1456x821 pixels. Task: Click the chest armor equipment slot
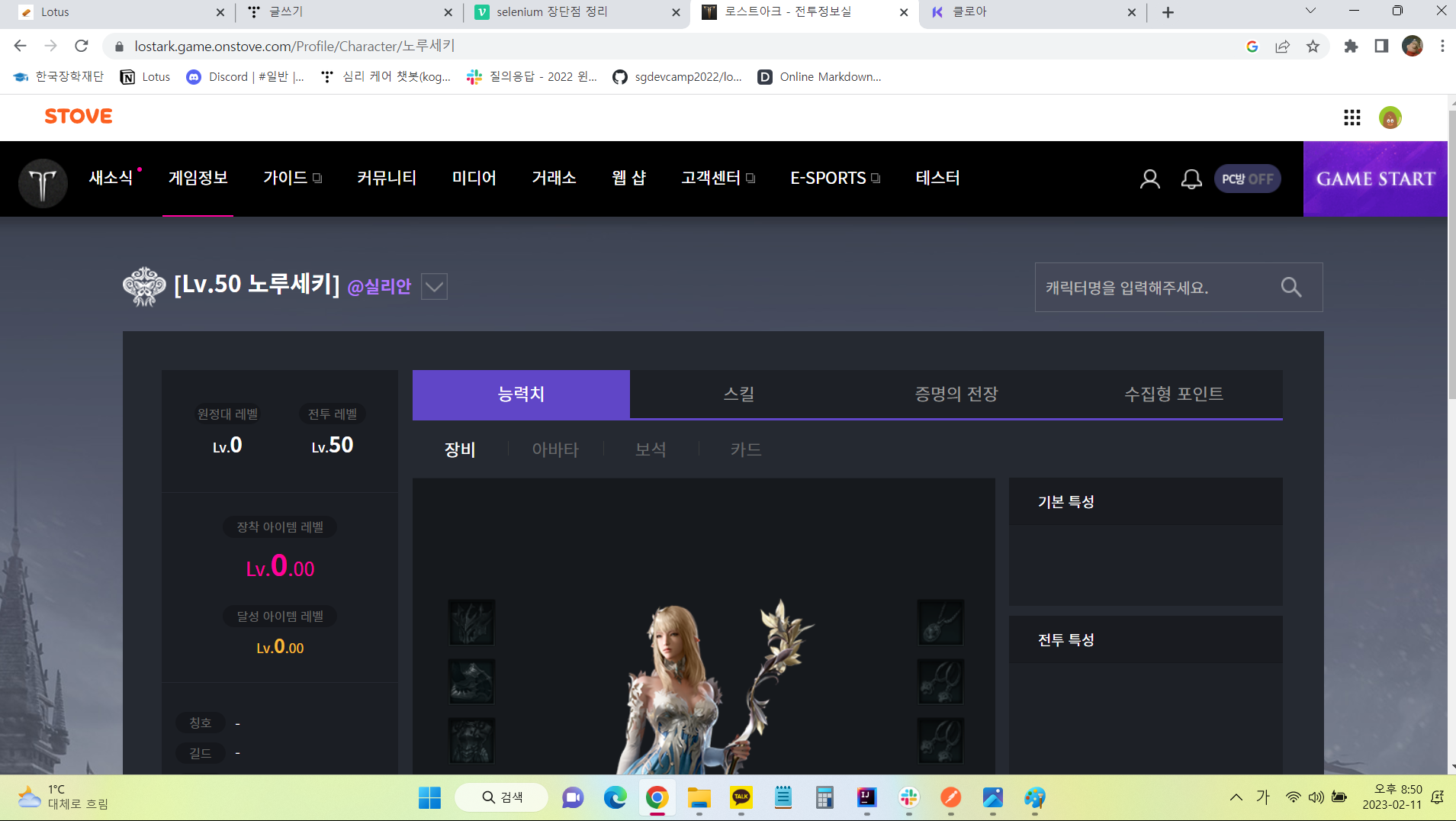tap(471, 741)
